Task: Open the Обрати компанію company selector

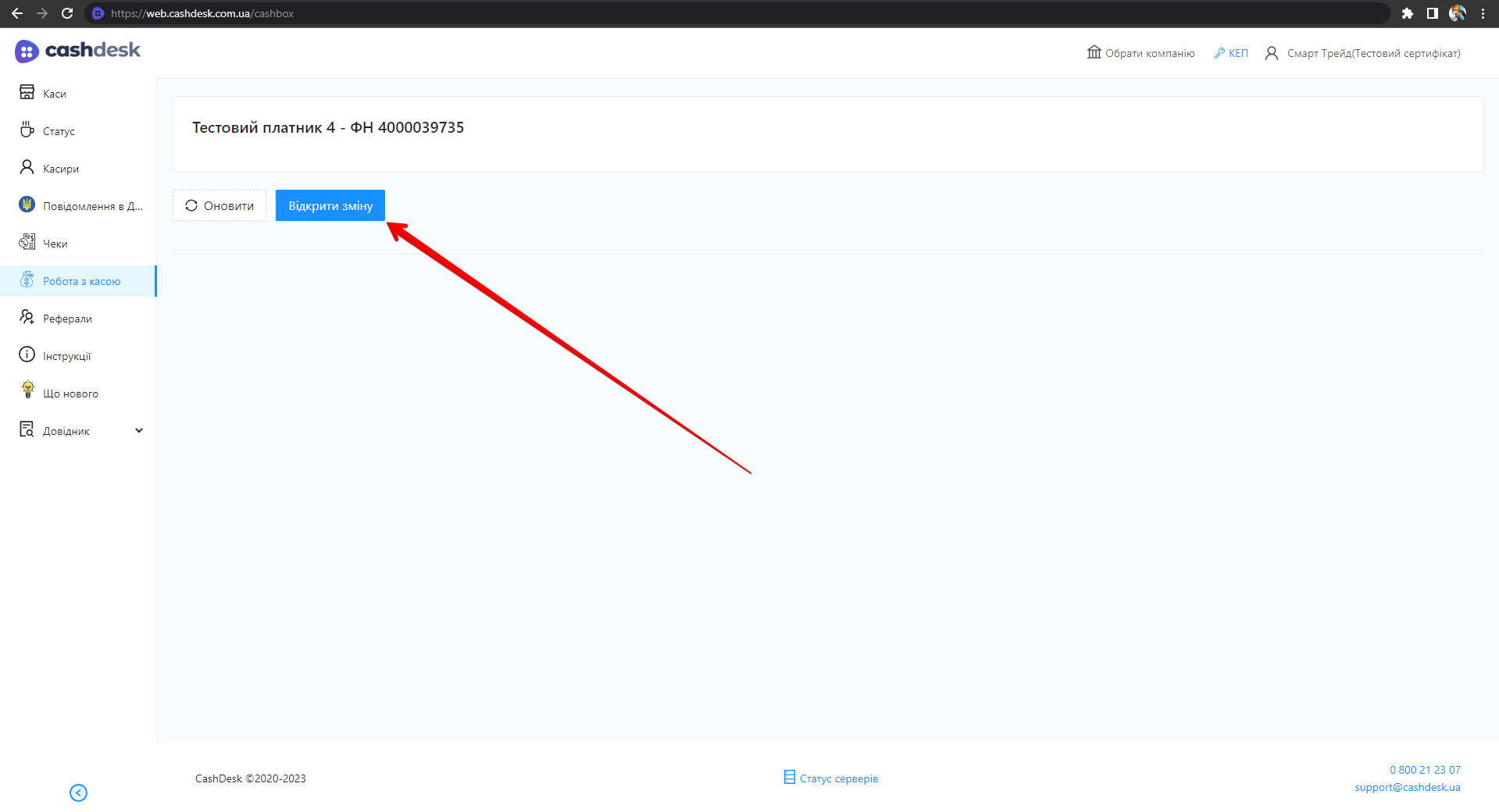Action: click(x=1140, y=53)
